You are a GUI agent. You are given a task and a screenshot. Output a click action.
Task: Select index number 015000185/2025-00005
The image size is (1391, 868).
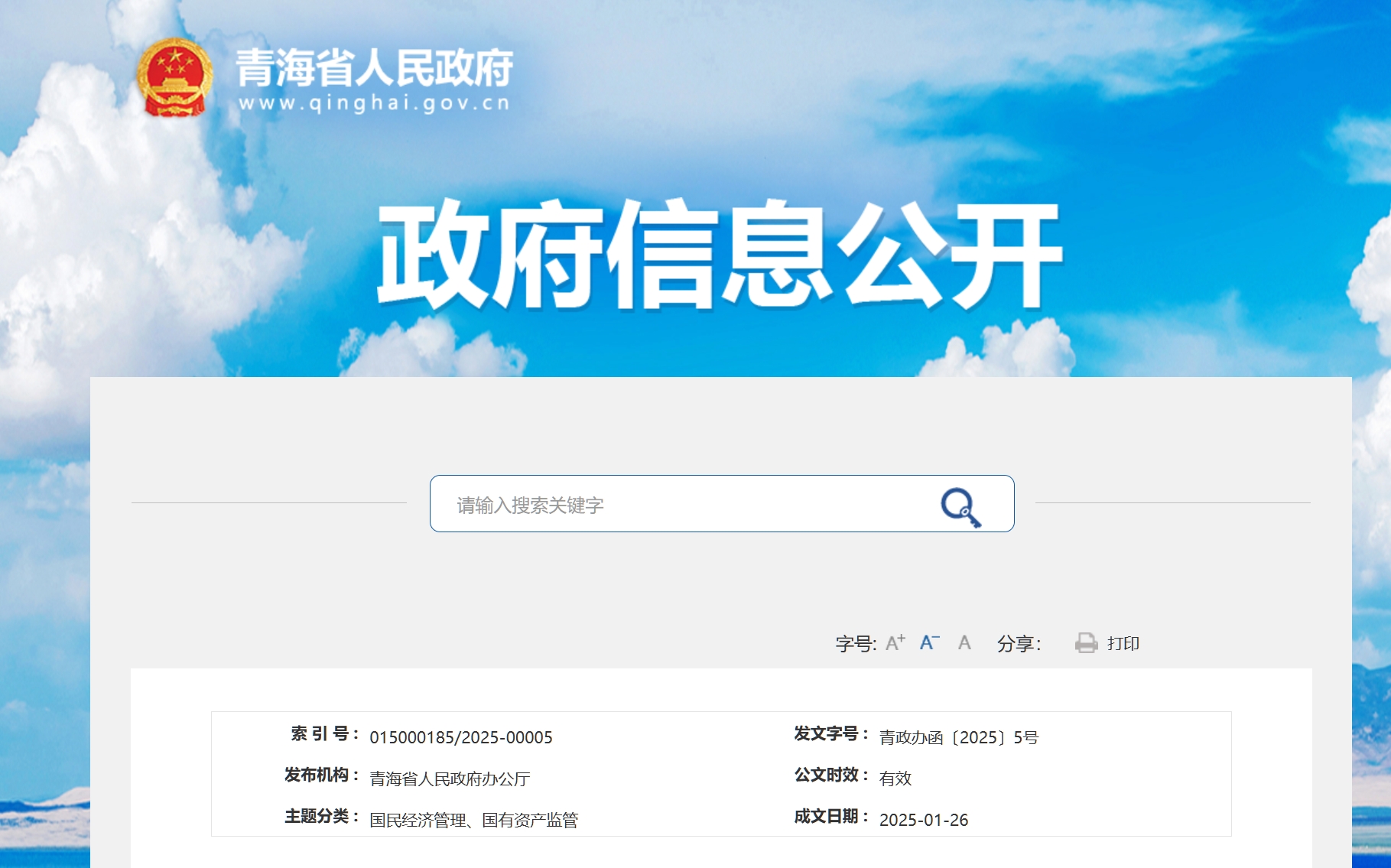460,737
